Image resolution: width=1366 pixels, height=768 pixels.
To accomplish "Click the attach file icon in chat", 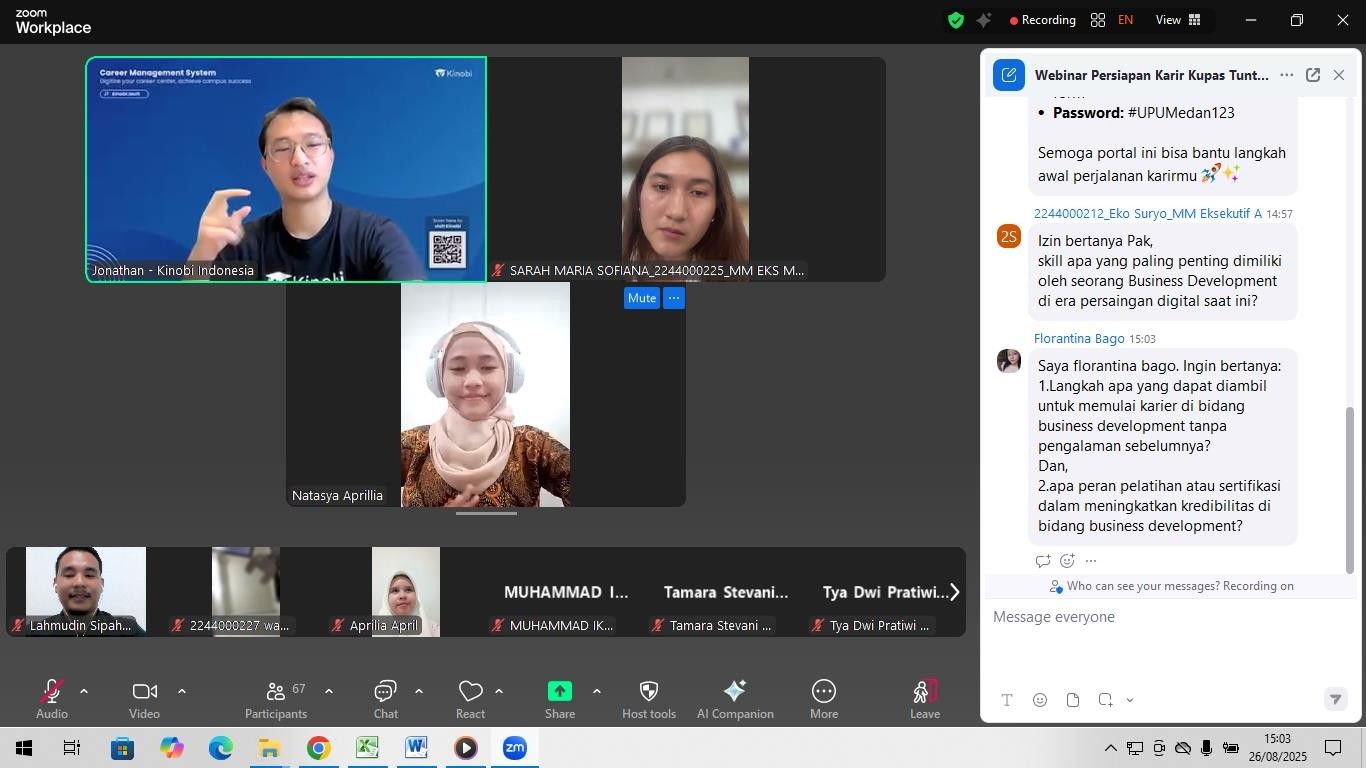I will [1073, 700].
